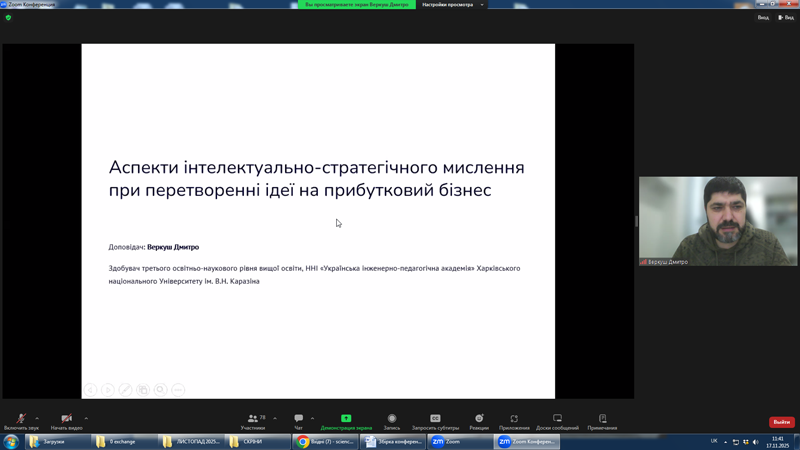The image size is (800, 450).
Task: Click the red Выйти leave button
Action: coord(781,422)
